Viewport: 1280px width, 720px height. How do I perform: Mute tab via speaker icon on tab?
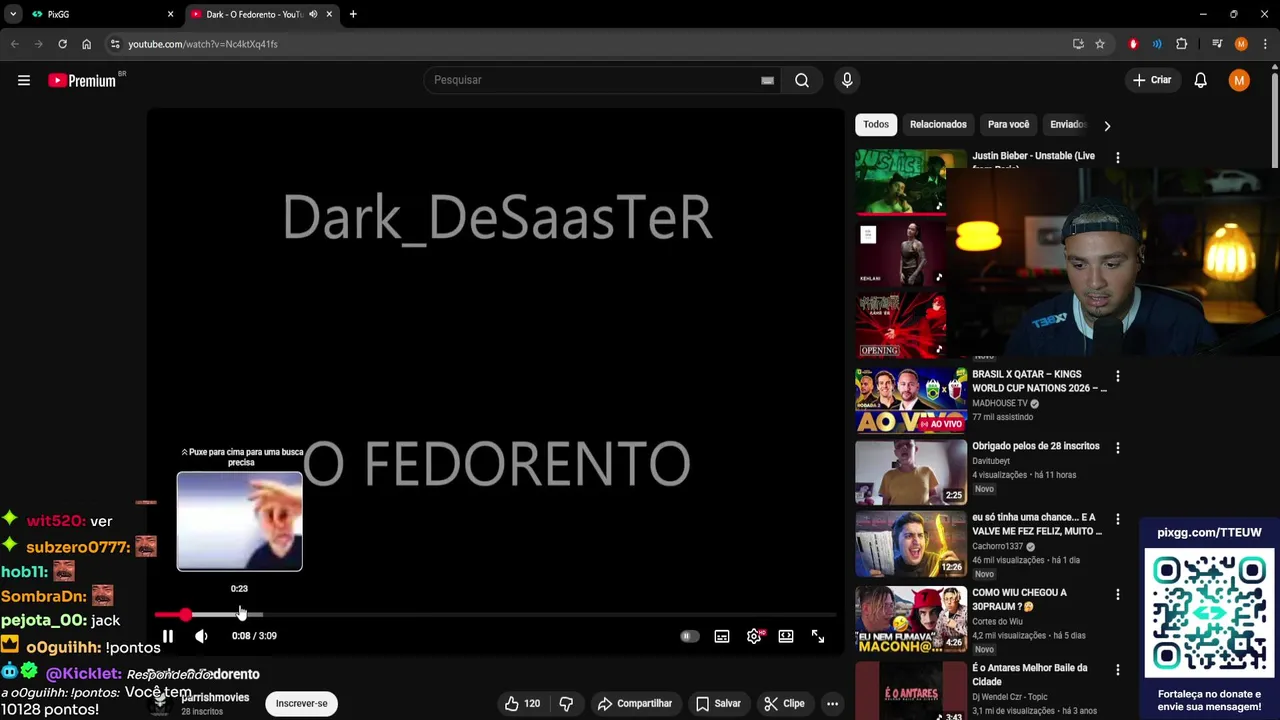point(313,14)
